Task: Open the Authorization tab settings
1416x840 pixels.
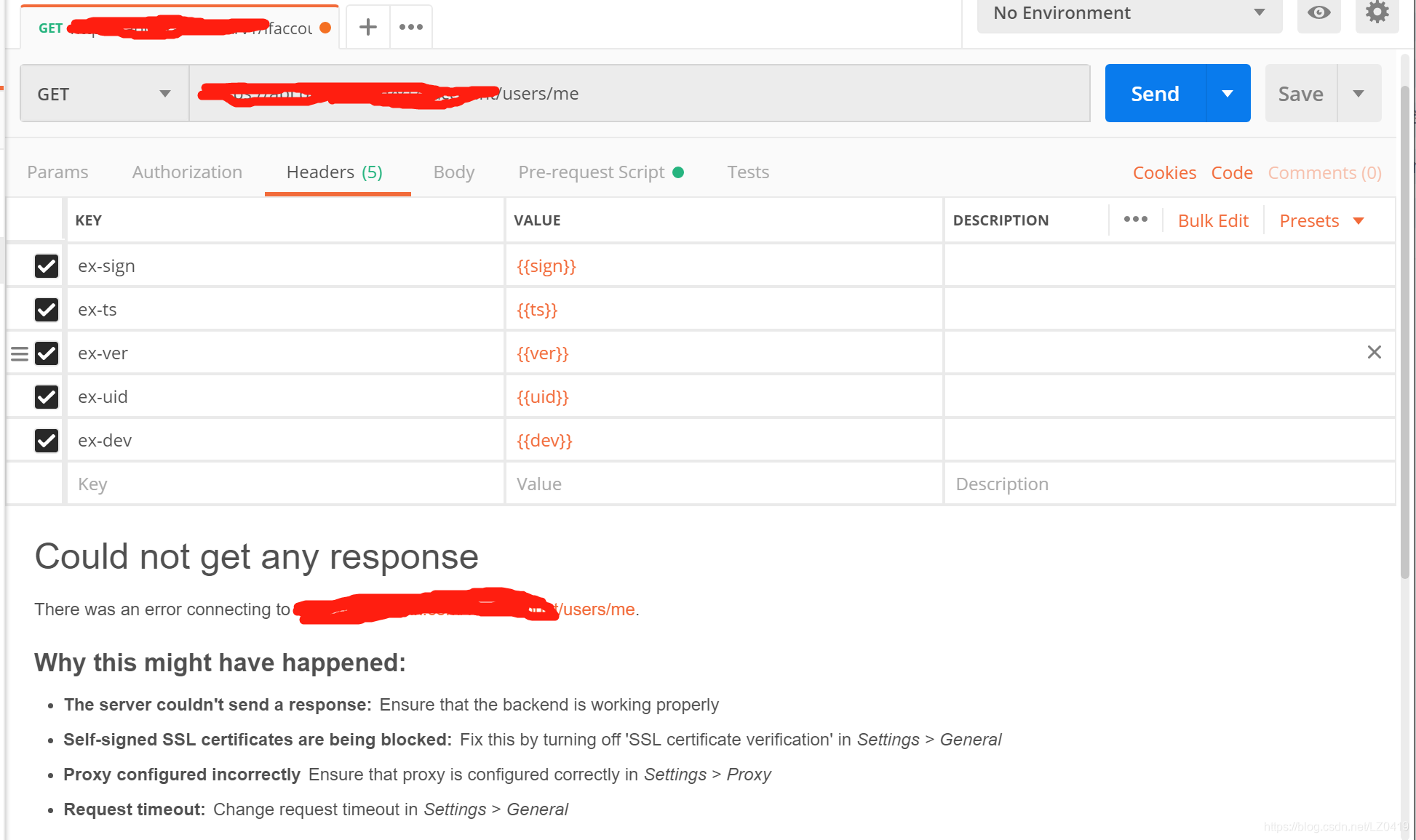Action: (188, 172)
